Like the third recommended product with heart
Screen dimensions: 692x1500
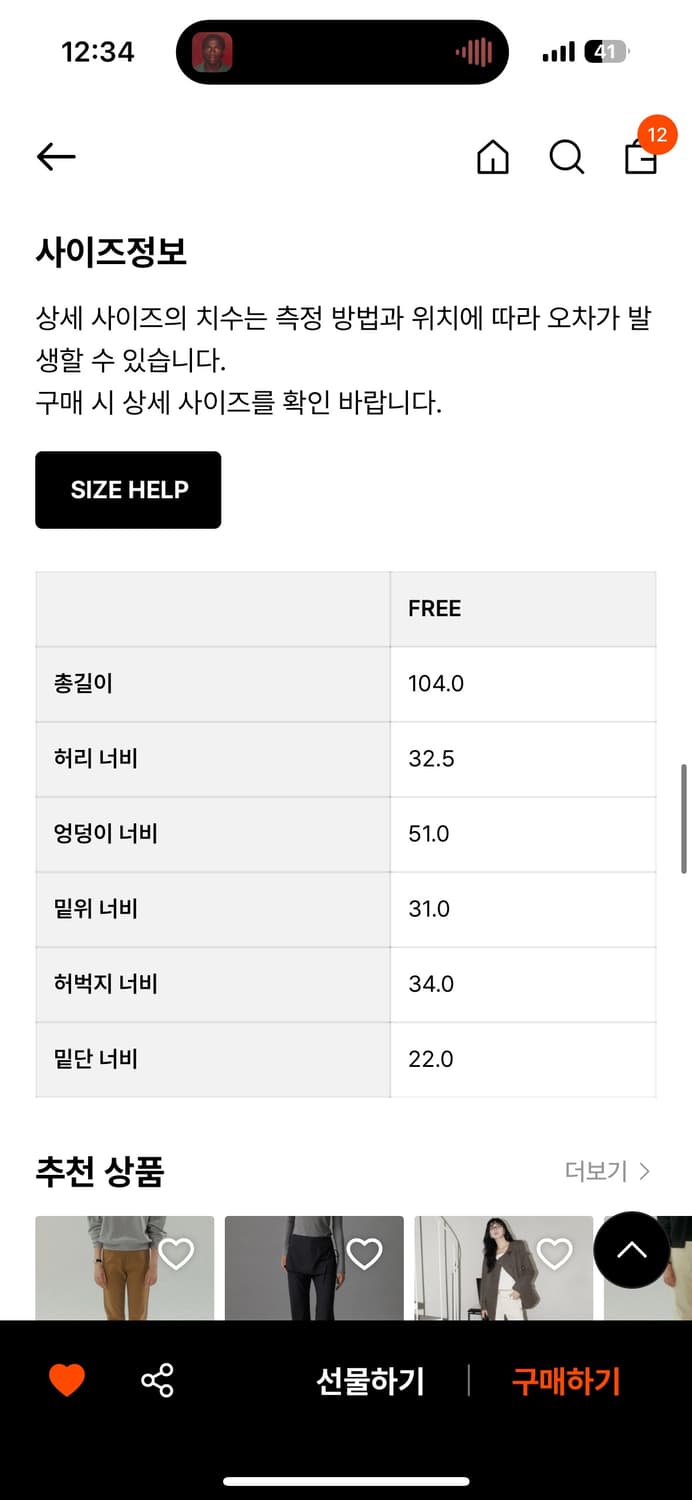[x=554, y=1254]
